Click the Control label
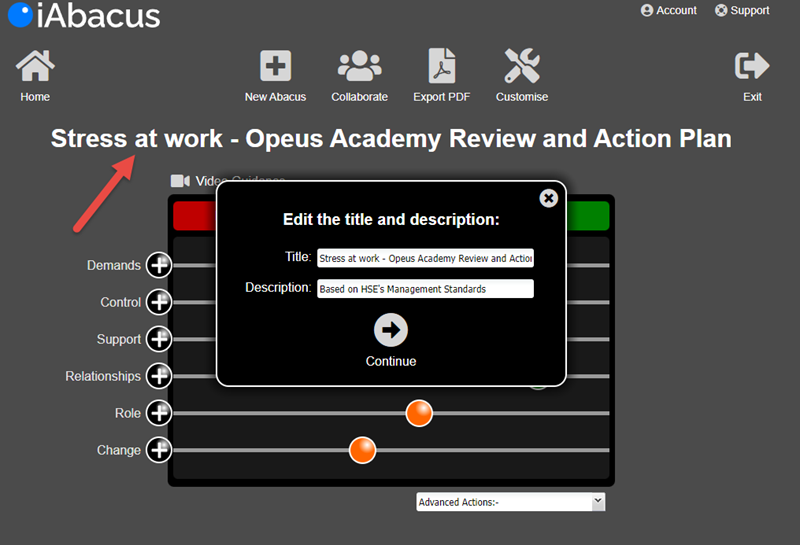Viewport: 800px width, 545px height. (120, 302)
